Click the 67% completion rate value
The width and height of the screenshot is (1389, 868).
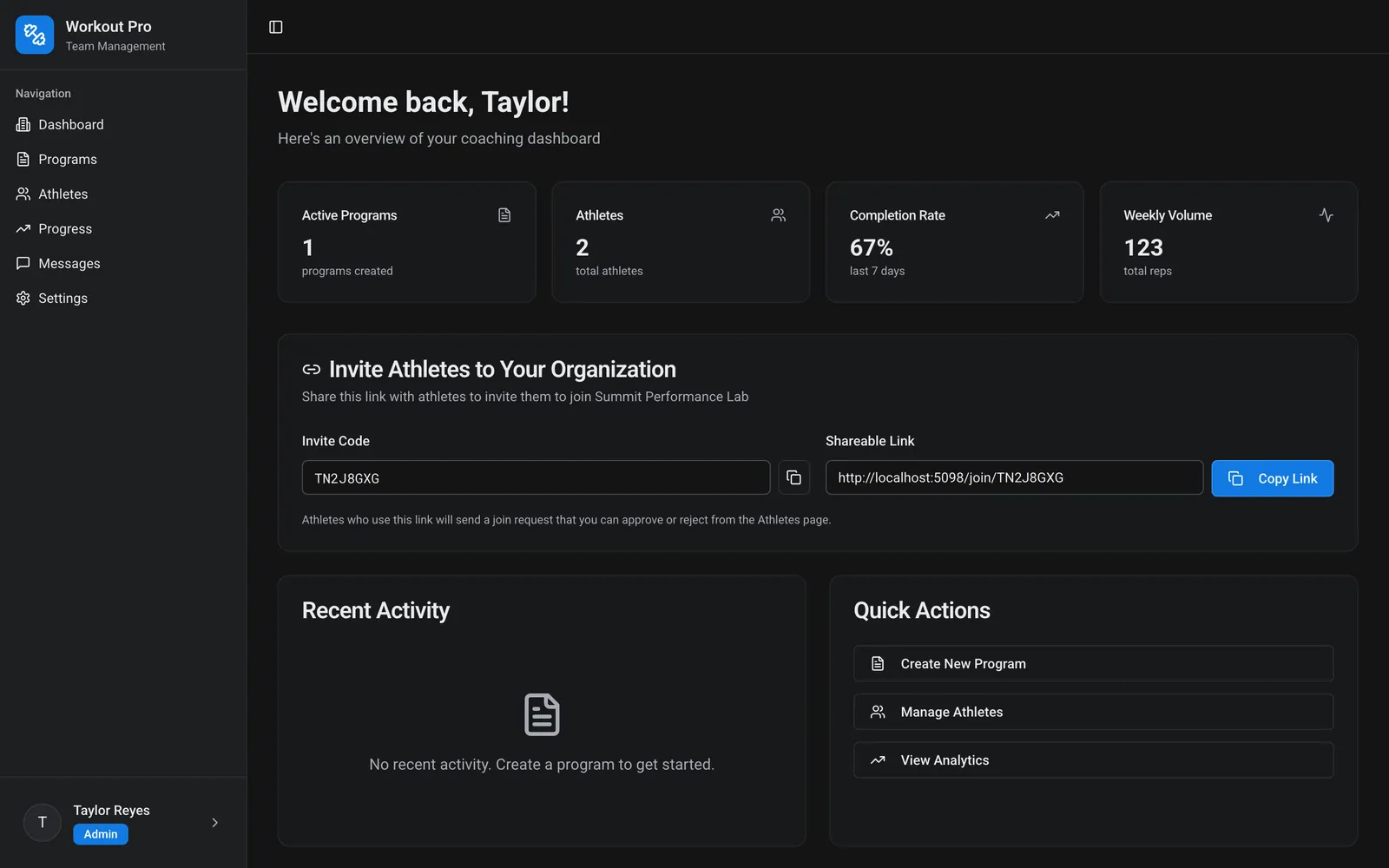(872, 248)
